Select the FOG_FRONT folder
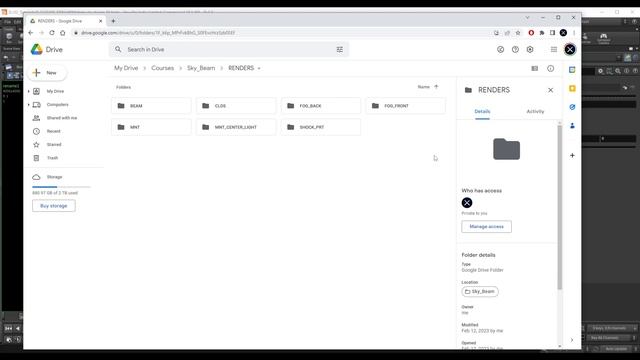 (x=406, y=106)
